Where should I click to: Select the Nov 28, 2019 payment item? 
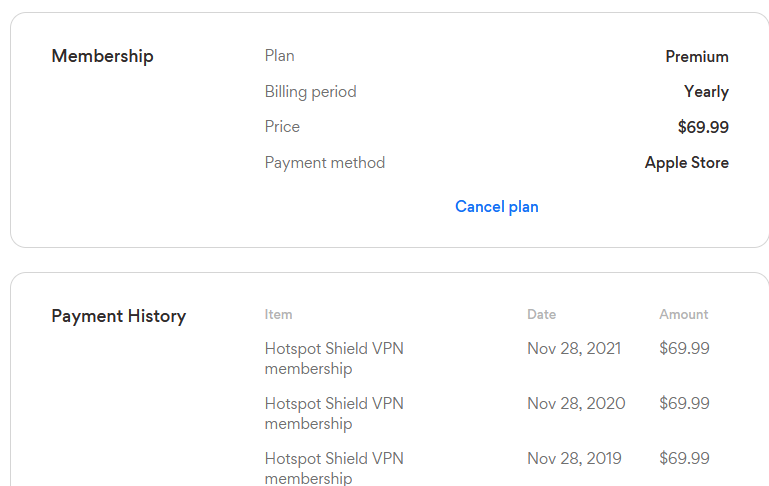334,468
